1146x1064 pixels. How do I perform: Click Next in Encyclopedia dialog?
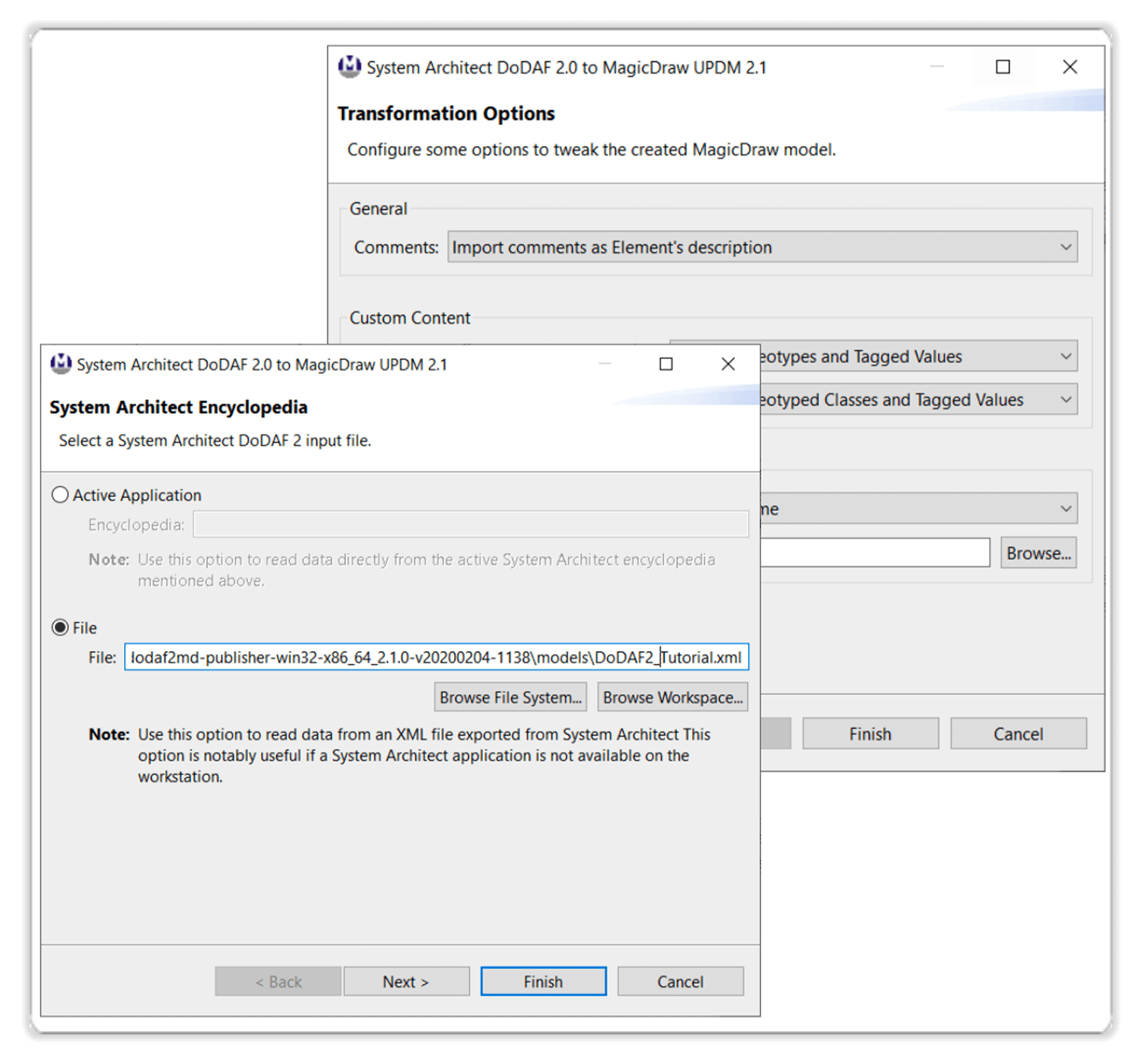pos(406,981)
